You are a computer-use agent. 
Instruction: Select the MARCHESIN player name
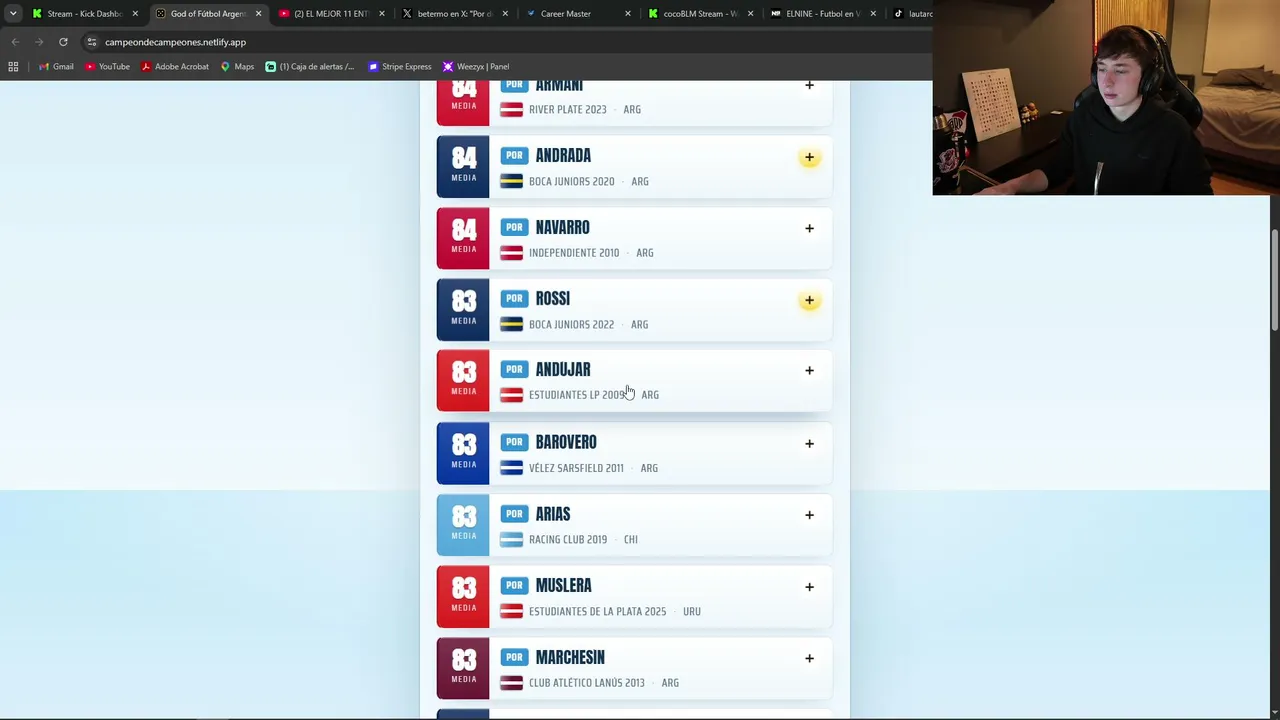[x=570, y=657]
